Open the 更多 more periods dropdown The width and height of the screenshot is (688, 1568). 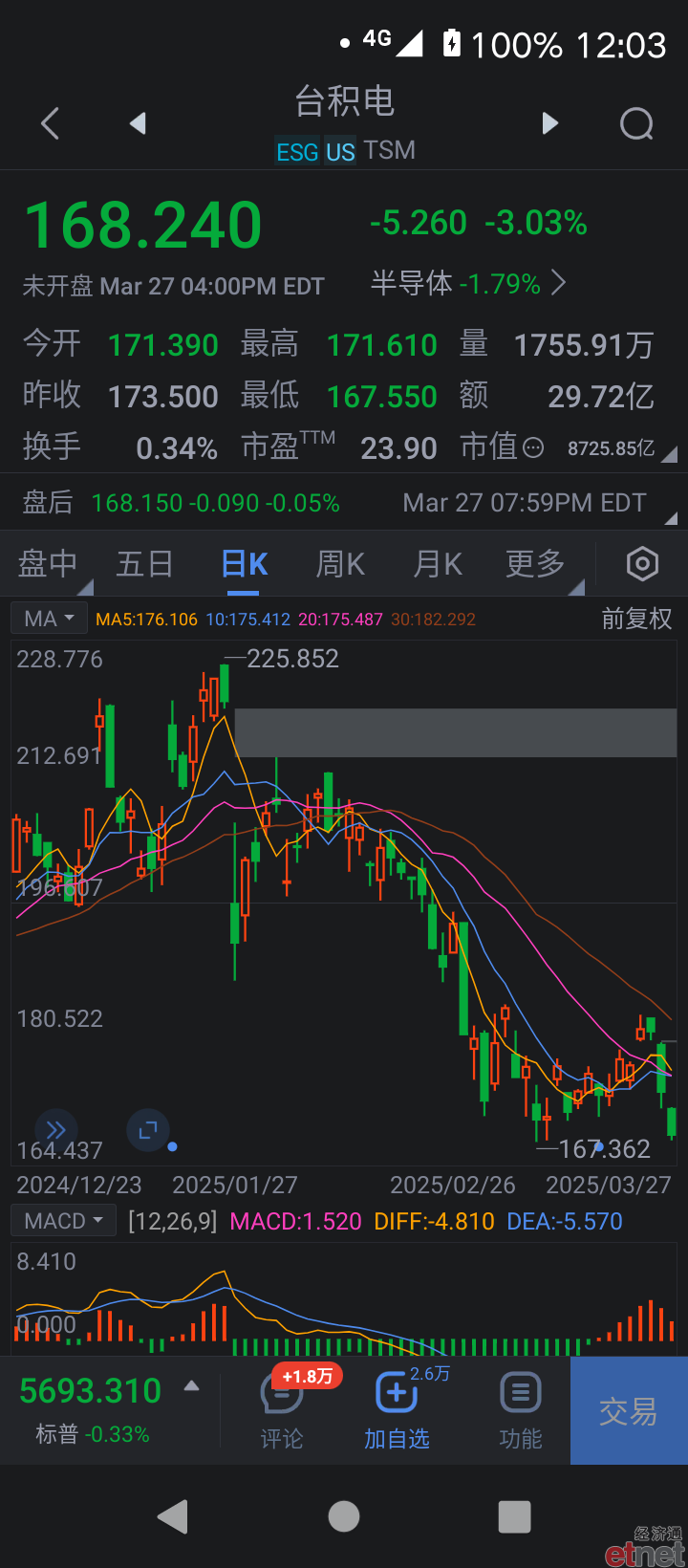click(x=536, y=564)
